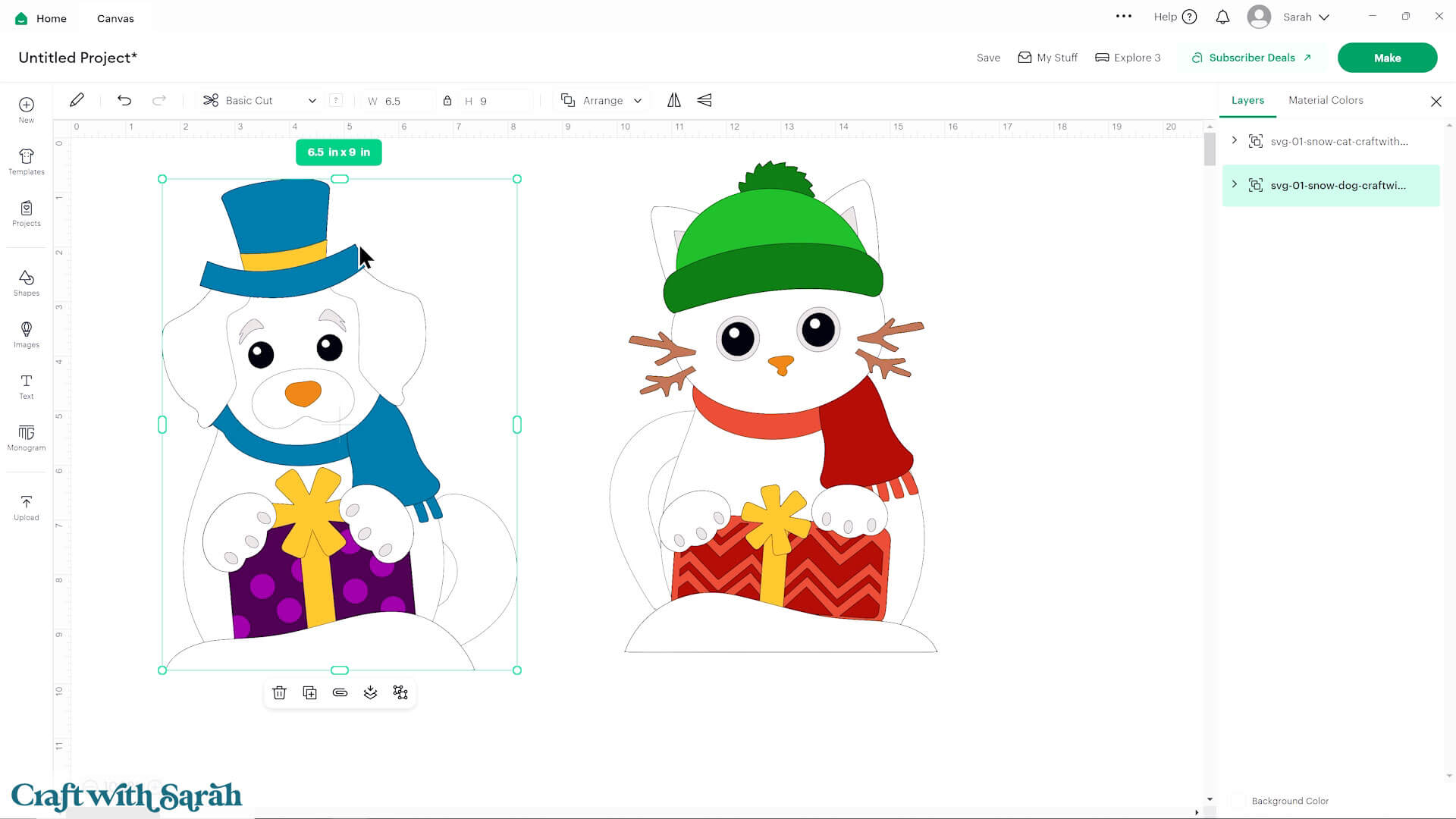Select the Shapes tool in the sidebar
The height and width of the screenshot is (819, 1456).
26,282
